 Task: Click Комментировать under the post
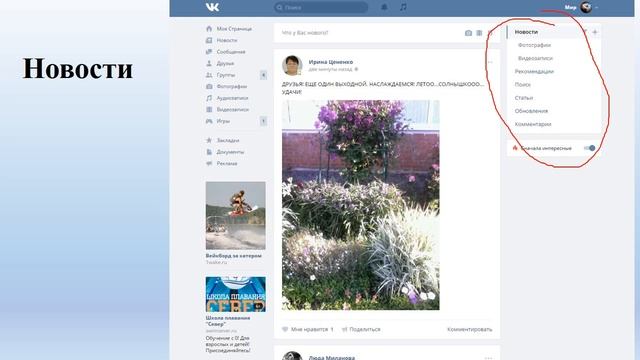pyautogui.click(x=469, y=329)
